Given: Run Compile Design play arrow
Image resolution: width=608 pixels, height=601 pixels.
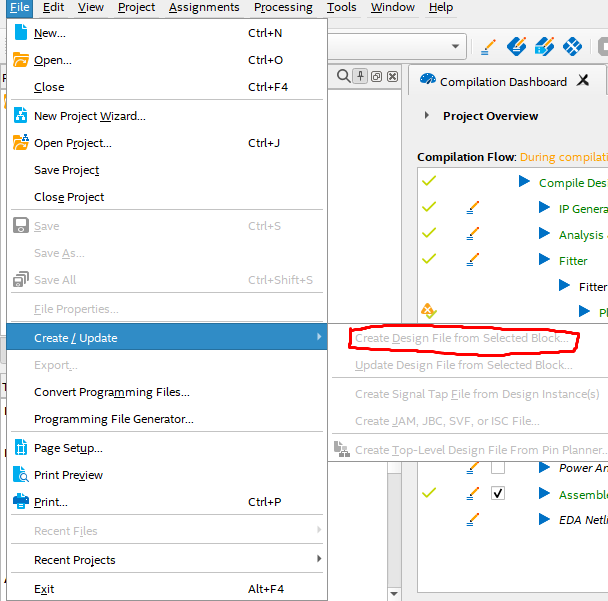Looking at the screenshot, I should pos(524,181).
